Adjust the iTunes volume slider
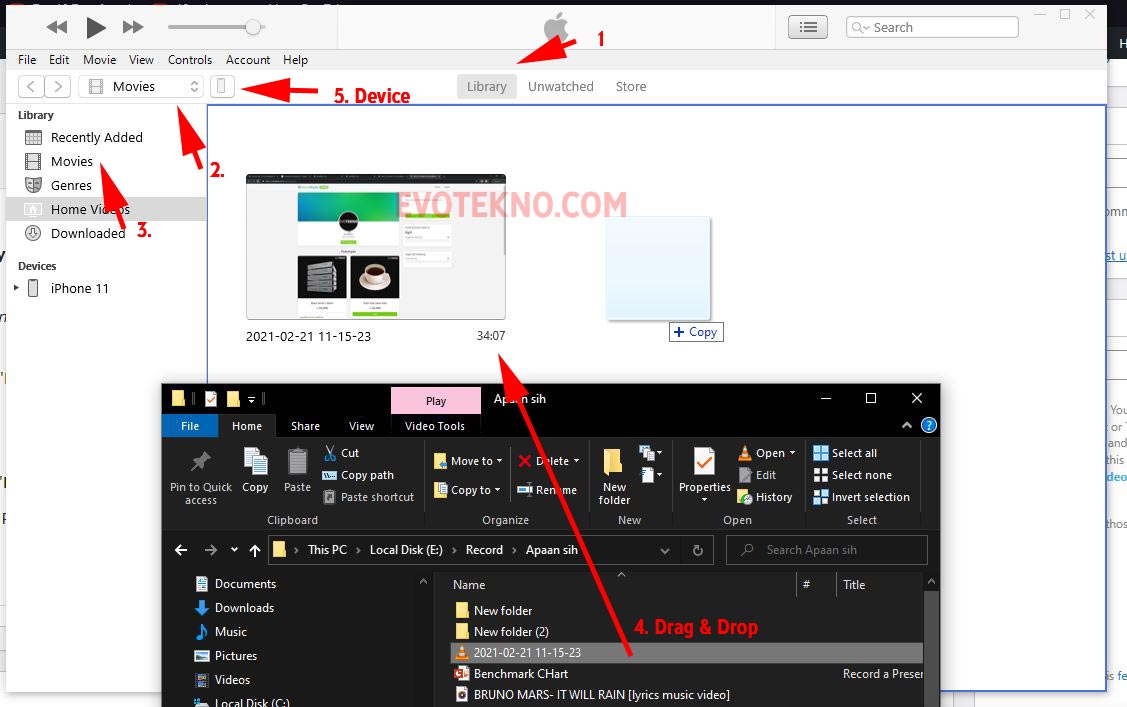The height and width of the screenshot is (707, 1127). (253, 27)
